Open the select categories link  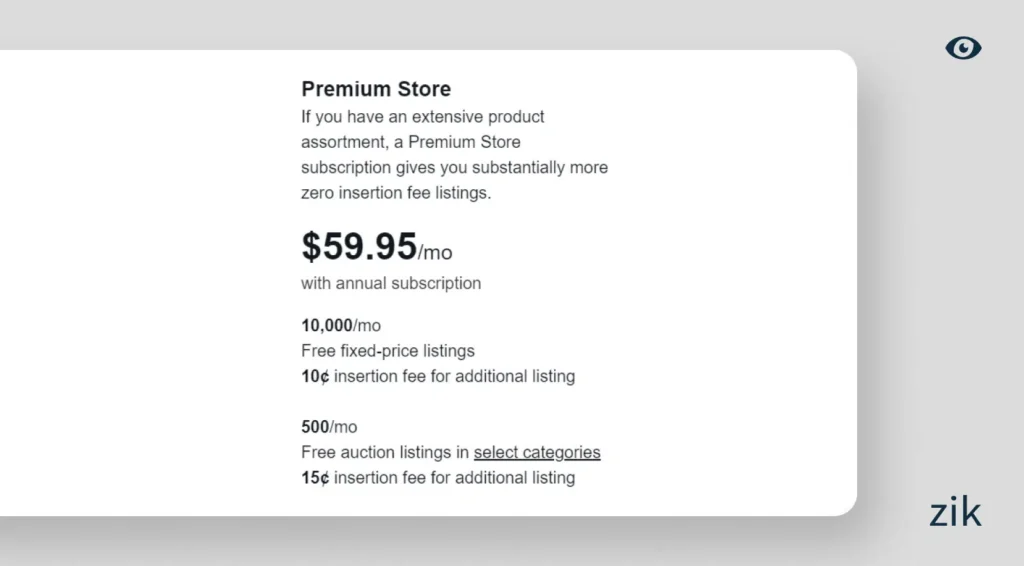tap(537, 452)
